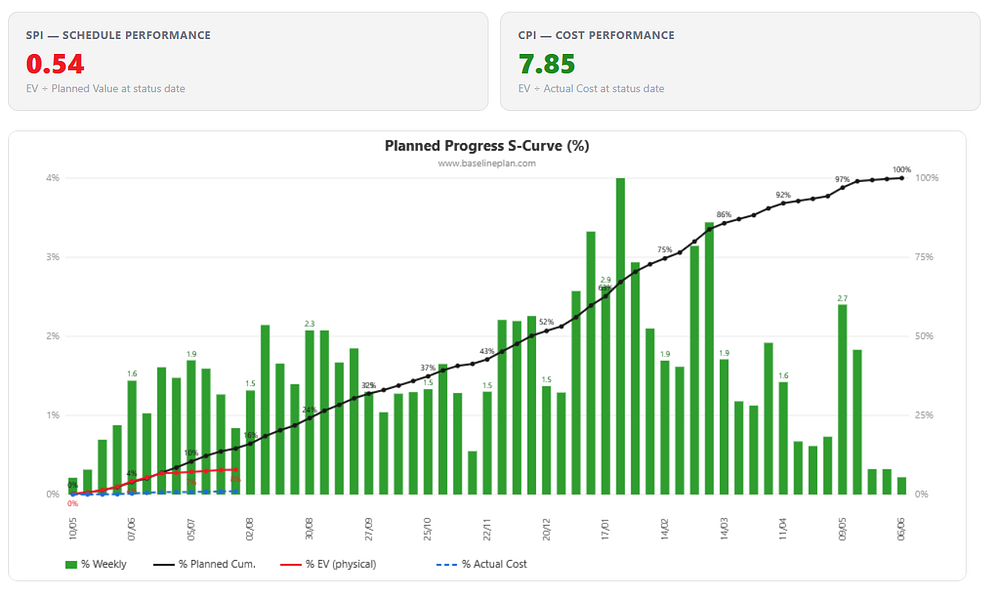This screenshot has height=600, width=998.
Task: Click the 97% label on the planned curve
Action: [x=843, y=179]
